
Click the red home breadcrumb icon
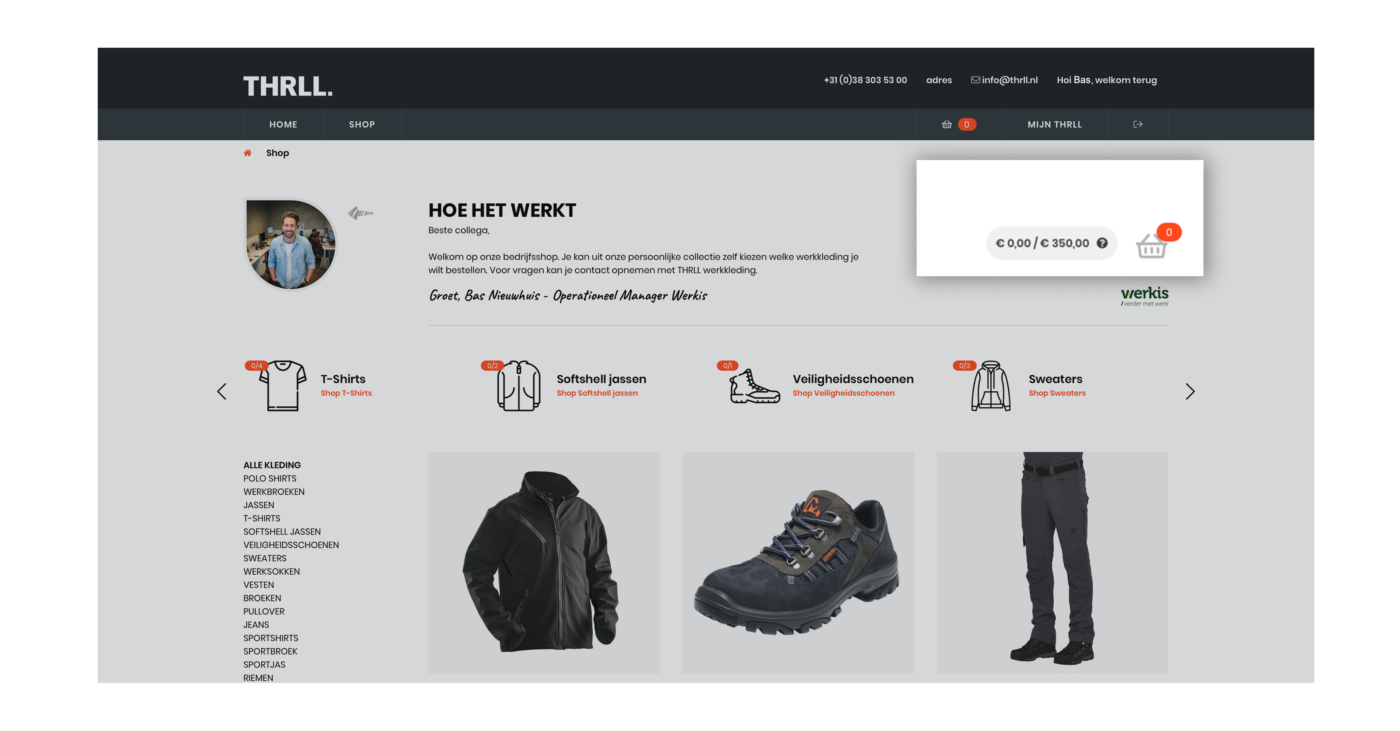(248, 153)
